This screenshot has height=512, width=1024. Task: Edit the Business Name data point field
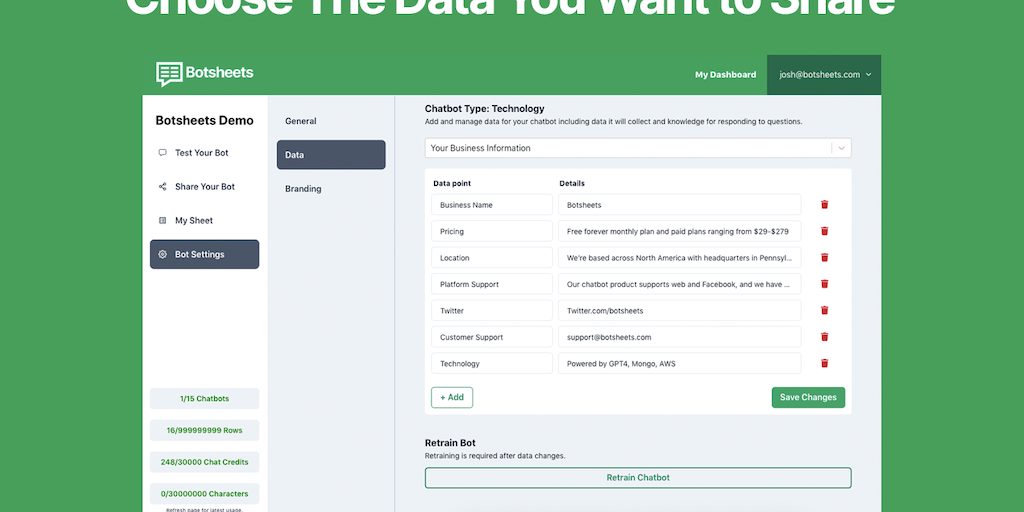click(x=492, y=204)
